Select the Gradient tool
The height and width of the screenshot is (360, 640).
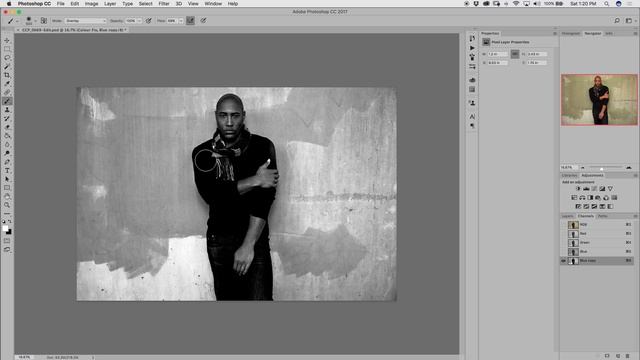(x=7, y=136)
